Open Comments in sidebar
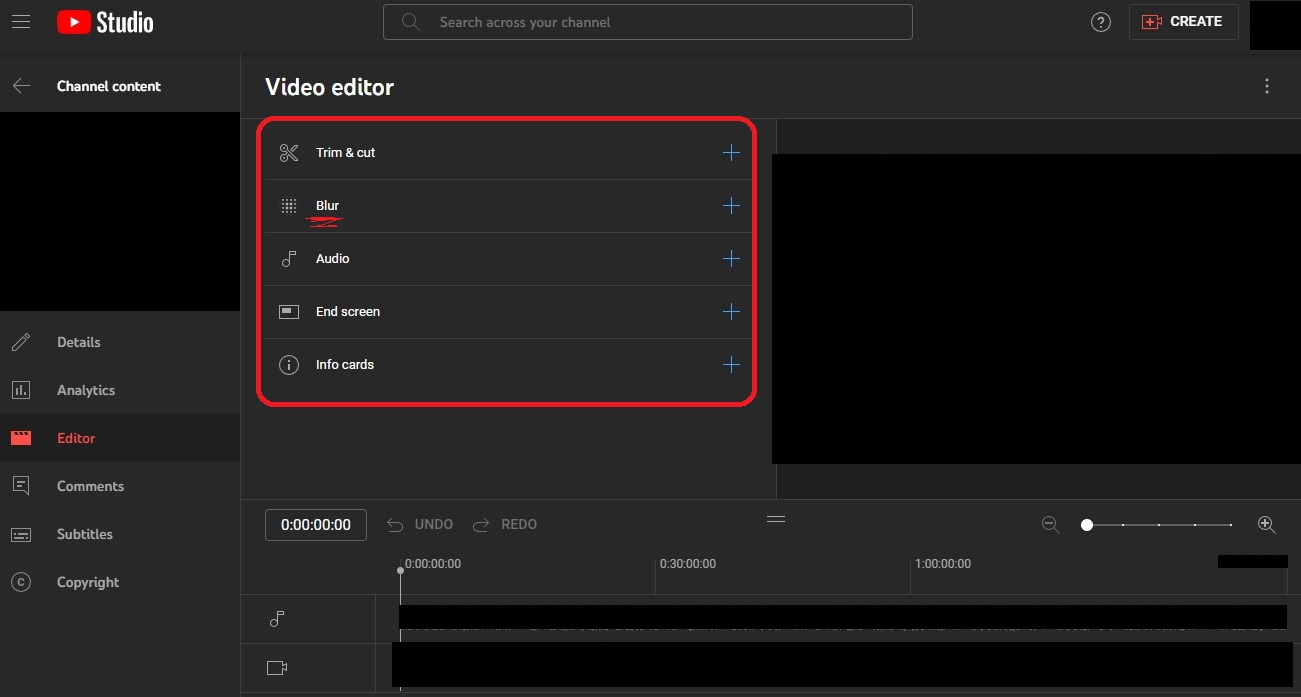This screenshot has width=1301, height=697. (120, 486)
